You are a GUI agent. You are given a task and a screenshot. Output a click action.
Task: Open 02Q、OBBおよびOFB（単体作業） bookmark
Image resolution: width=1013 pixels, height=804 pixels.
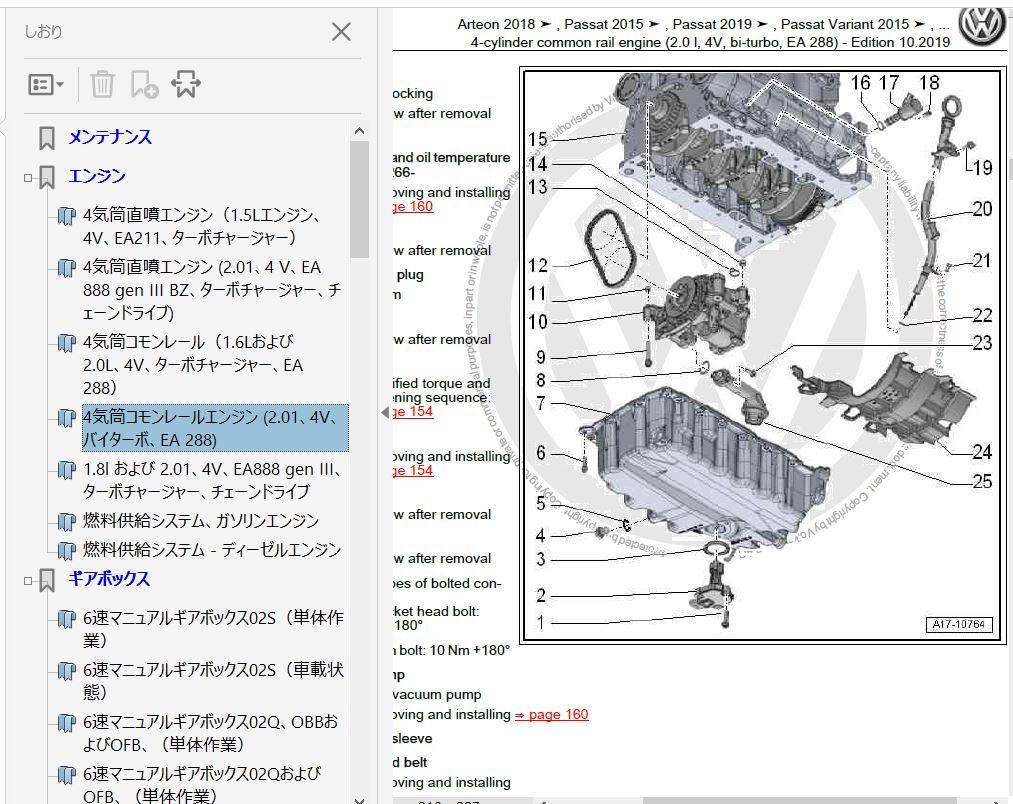[211, 733]
